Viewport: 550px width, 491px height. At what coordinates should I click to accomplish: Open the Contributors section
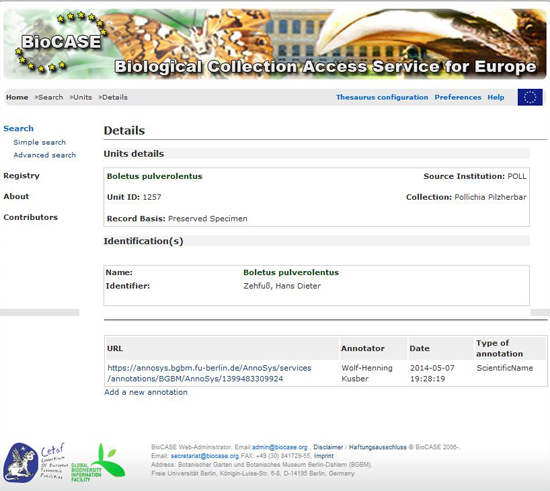(x=31, y=217)
